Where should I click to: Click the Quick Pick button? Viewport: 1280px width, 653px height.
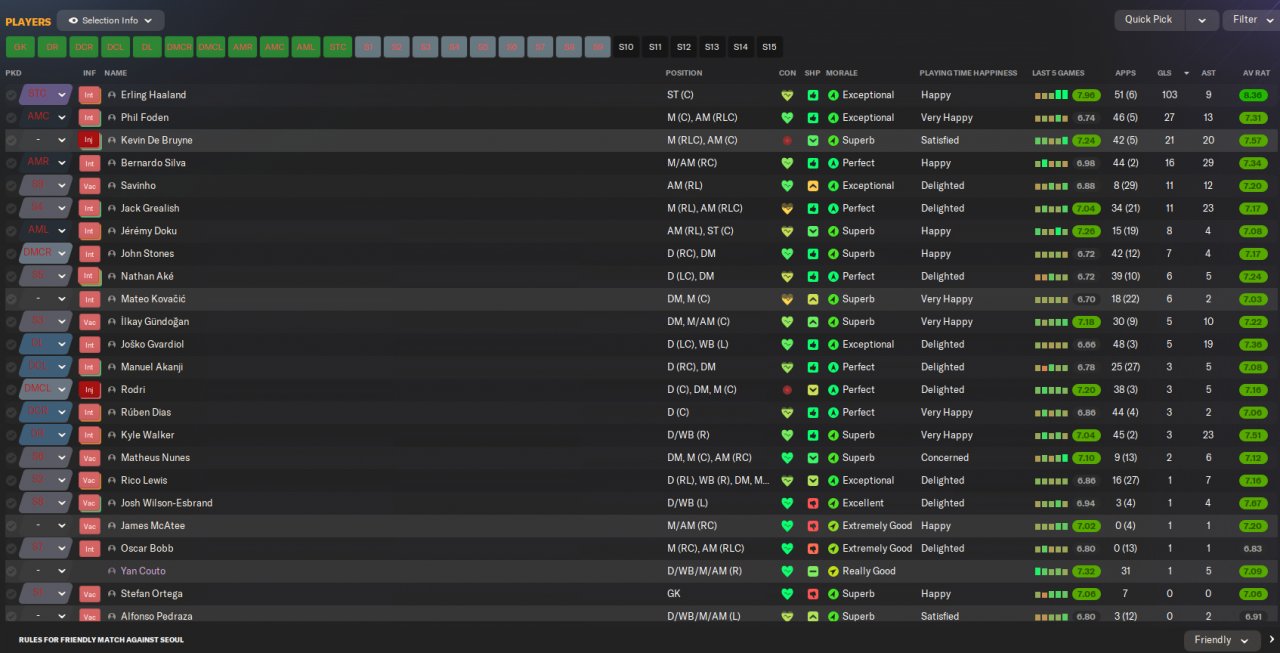pyautogui.click(x=1149, y=20)
